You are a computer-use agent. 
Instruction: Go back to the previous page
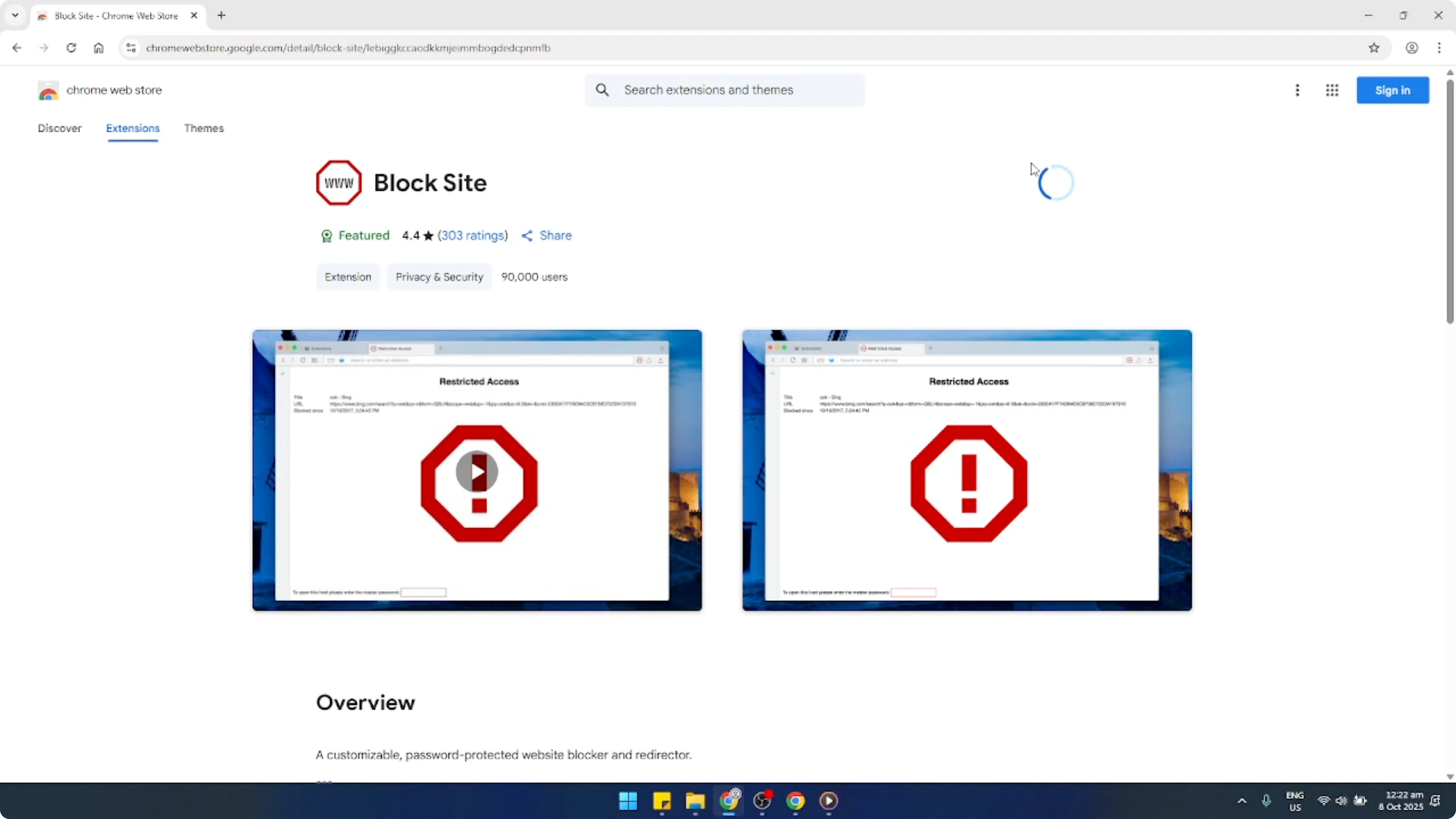(x=16, y=48)
